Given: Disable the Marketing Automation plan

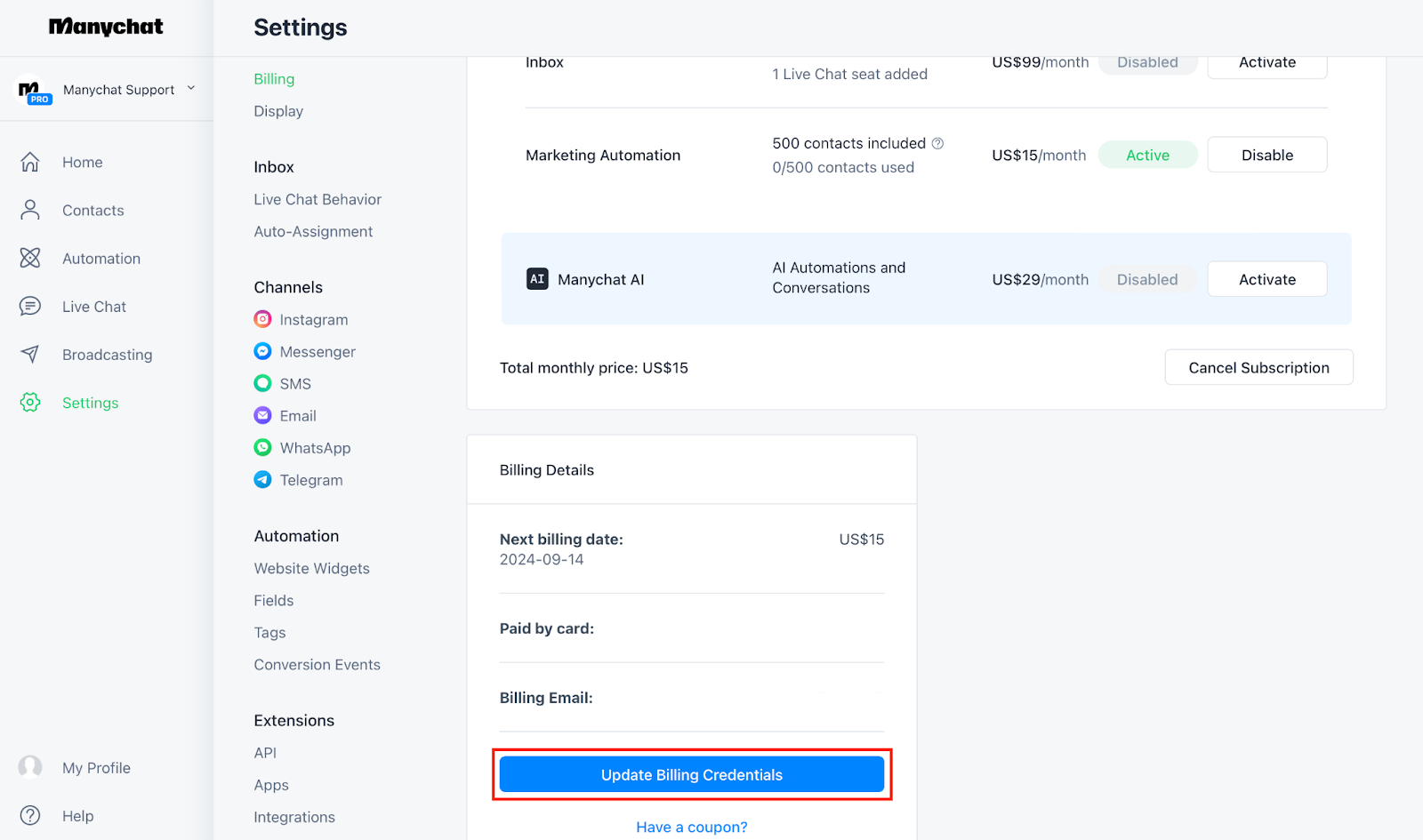Looking at the screenshot, I should coord(1267,155).
